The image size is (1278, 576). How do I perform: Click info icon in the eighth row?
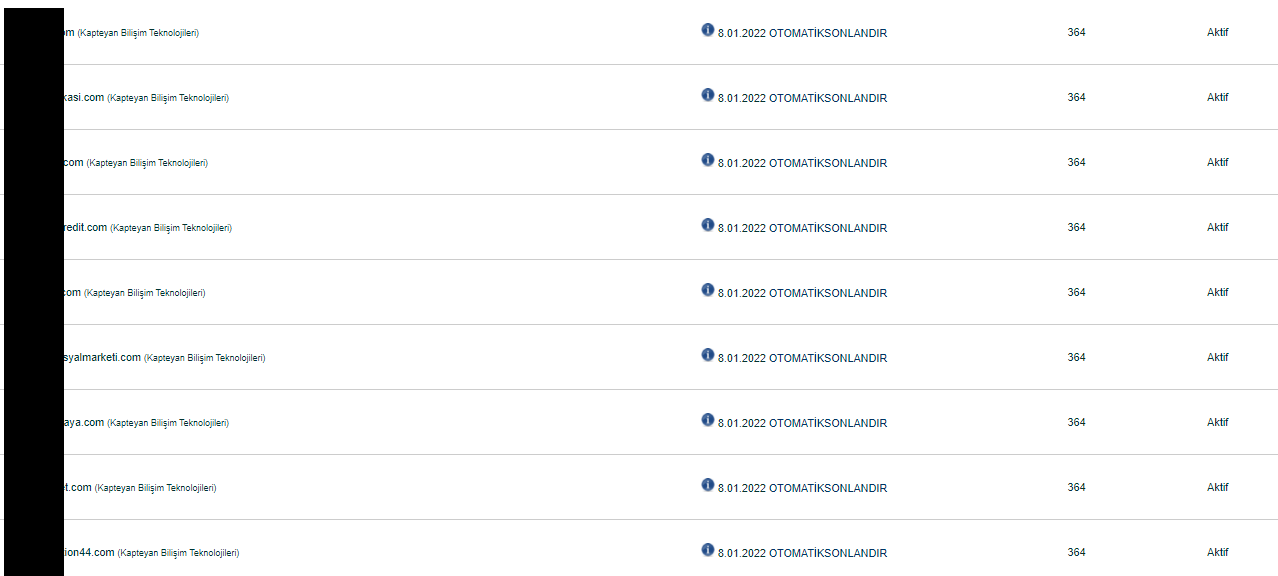[708, 484]
